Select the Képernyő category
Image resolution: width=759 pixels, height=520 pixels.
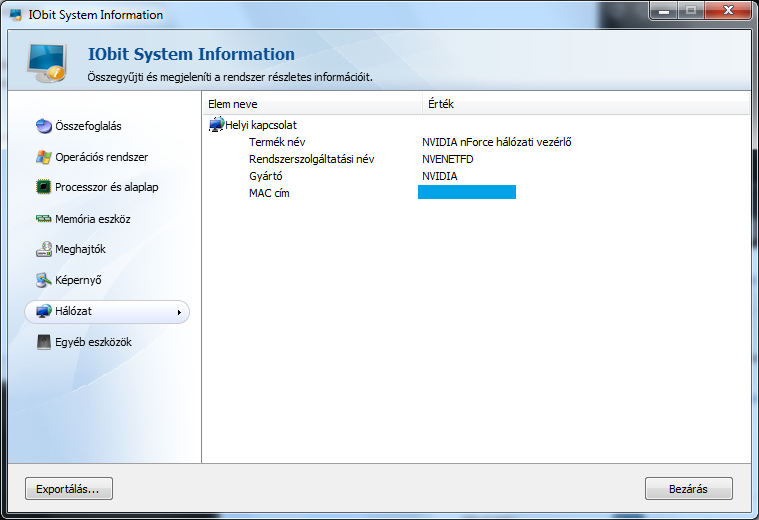(x=78, y=280)
